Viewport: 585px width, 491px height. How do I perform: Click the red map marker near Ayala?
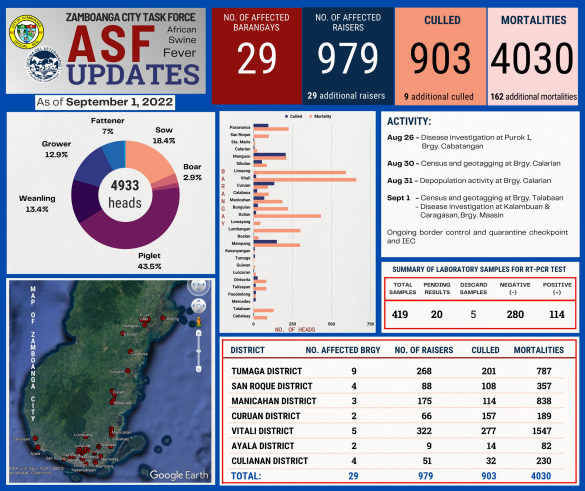(x=38, y=447)
